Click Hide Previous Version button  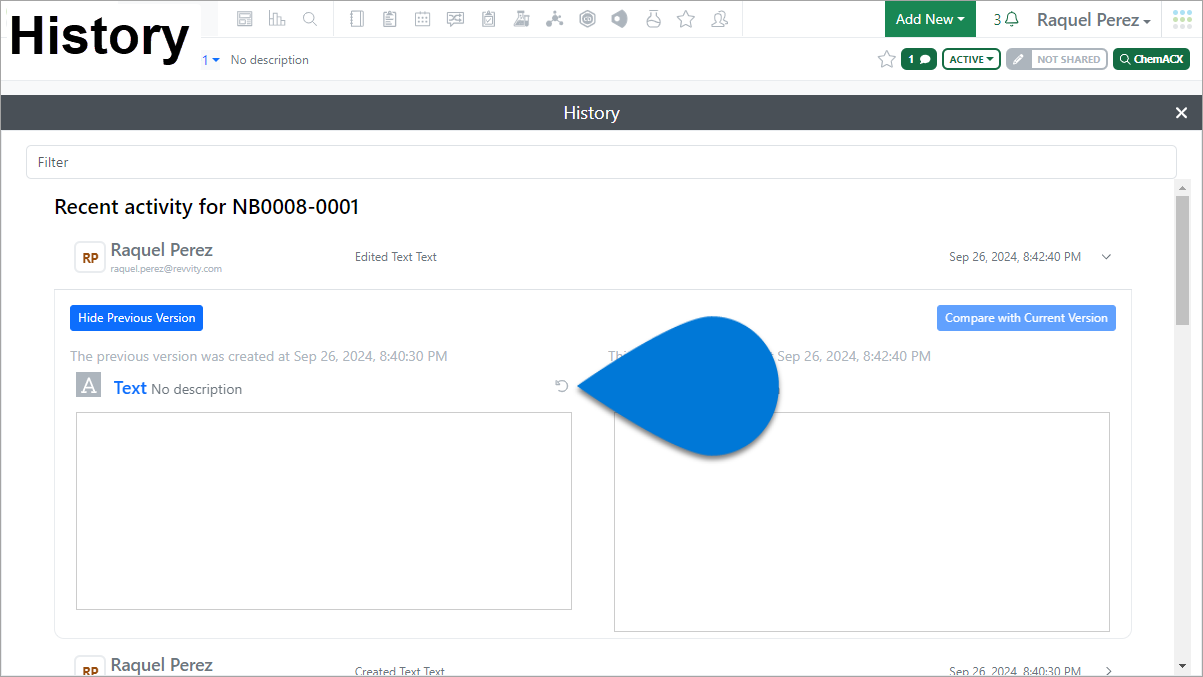tap(137, 318)
